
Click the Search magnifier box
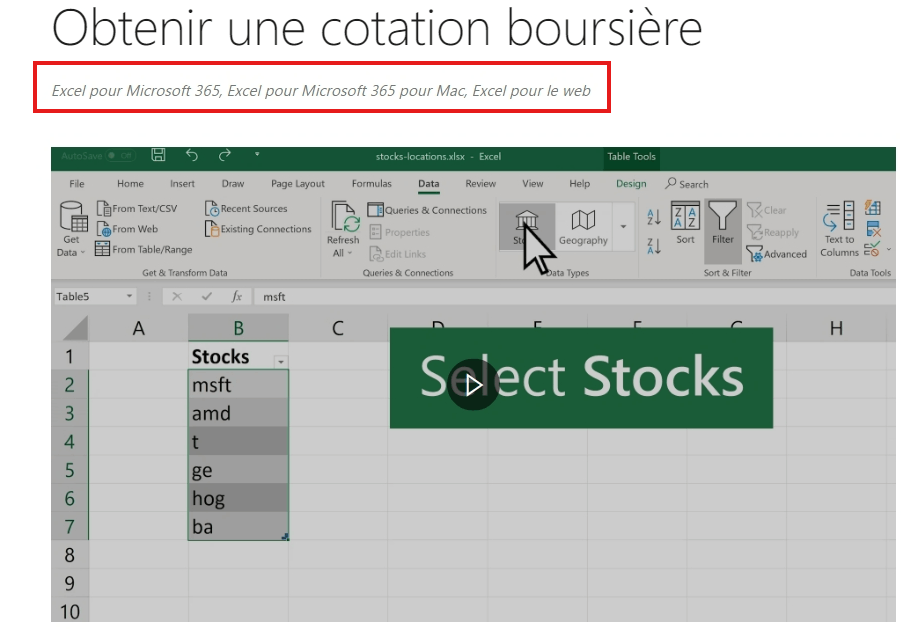click(687, 184)
